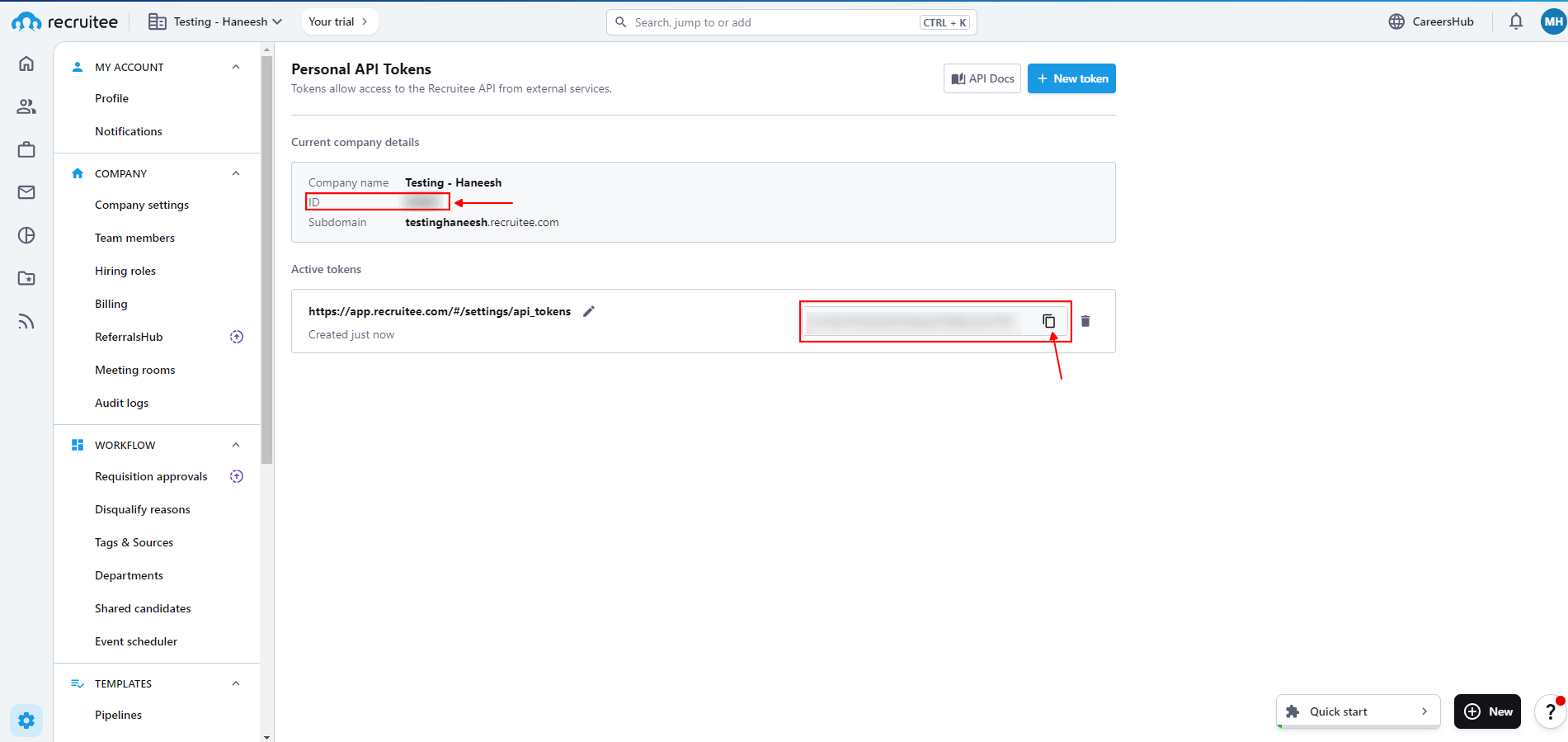The height and width of the screenshot is (742, 1568).
Task: Open the Testing - Haneesh company switcher
Action: 214,21
